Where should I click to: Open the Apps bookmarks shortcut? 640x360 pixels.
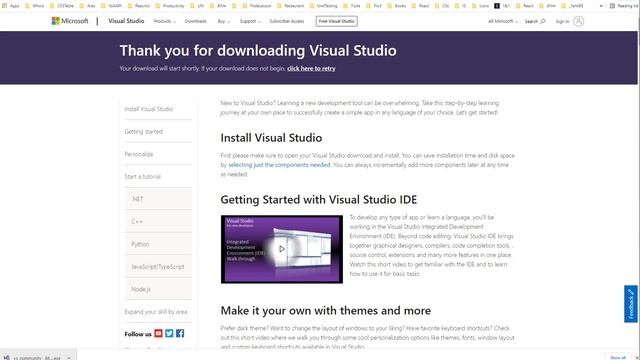[x=11, y=6]
